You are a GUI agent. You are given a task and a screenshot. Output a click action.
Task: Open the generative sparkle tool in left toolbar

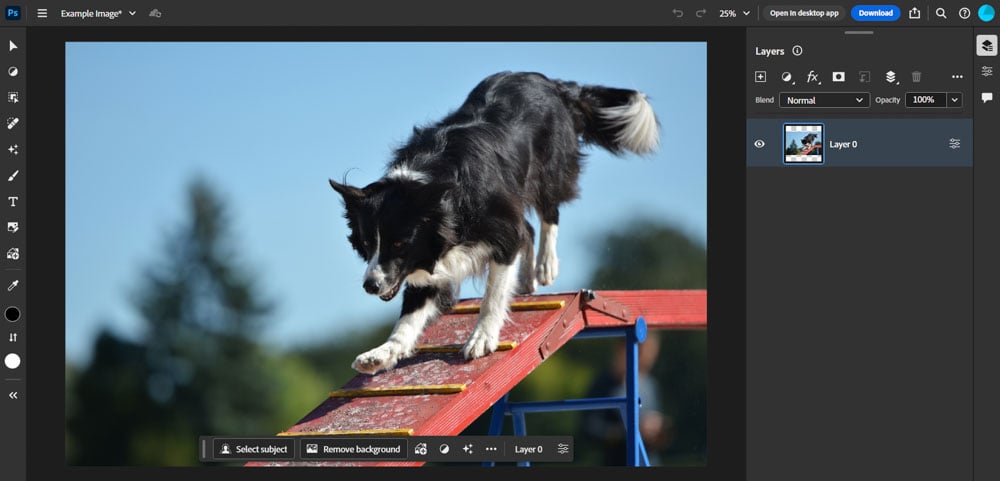[x=13, y=149]
